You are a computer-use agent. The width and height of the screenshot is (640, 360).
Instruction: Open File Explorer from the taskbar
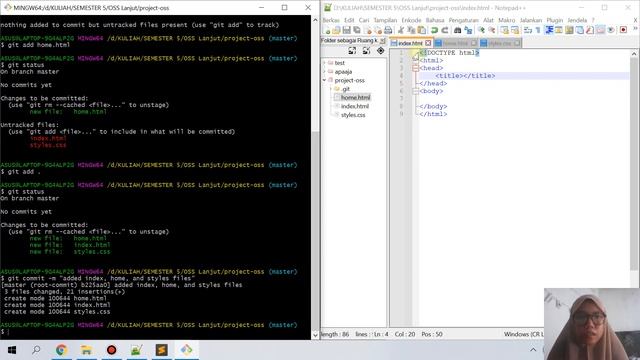[86, 350]
